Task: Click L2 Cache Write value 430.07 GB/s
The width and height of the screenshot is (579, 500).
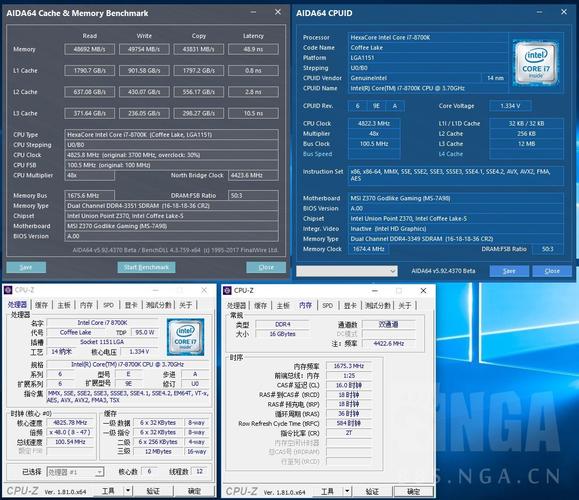Action: click(144, 92)
